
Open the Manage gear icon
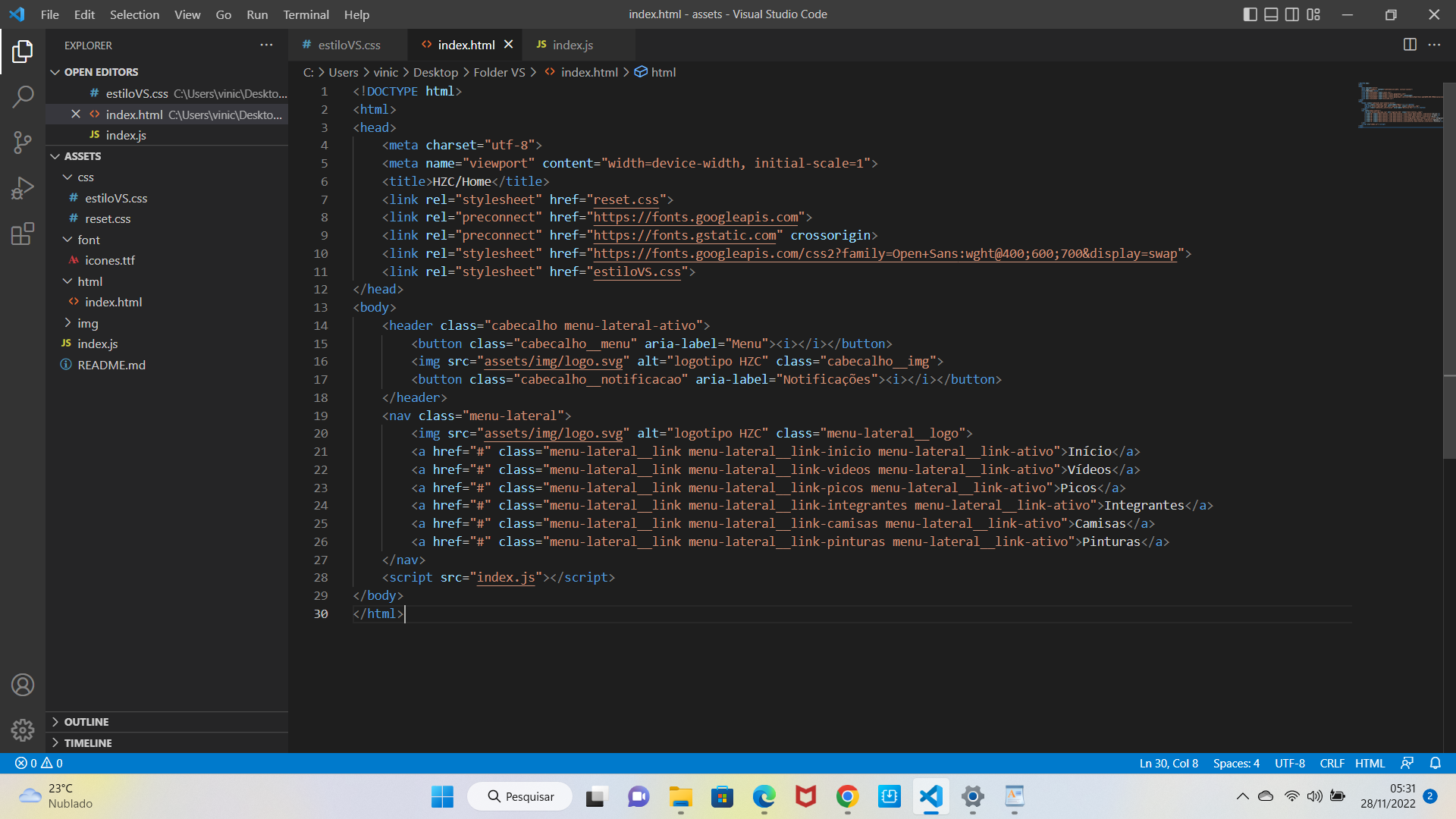pyautogui.click(x=23, y=730)
